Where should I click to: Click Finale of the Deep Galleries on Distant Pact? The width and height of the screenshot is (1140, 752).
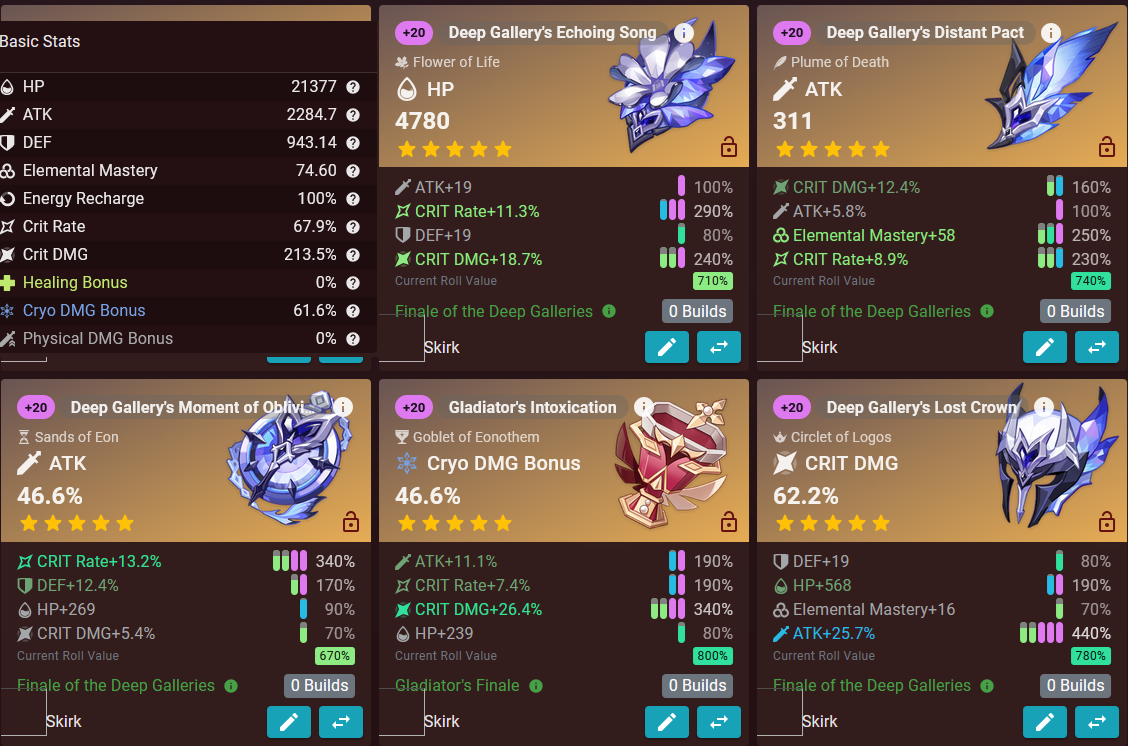tap(871, 312)
